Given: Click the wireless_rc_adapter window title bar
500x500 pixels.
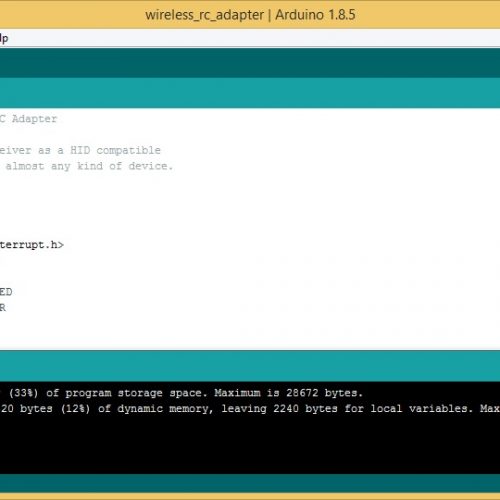Looking at the screenshot, I should click(250, 15).
